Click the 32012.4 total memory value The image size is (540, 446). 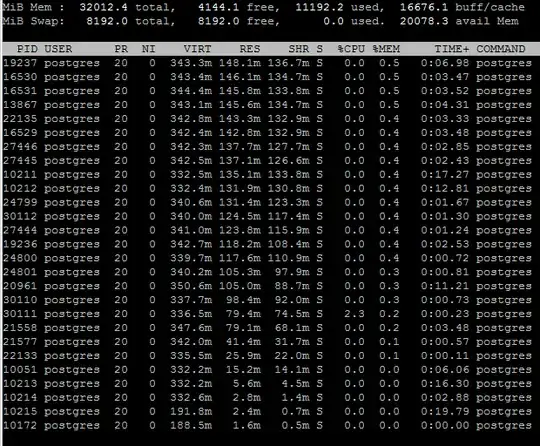pyautogui.click(x=103, y=7)
